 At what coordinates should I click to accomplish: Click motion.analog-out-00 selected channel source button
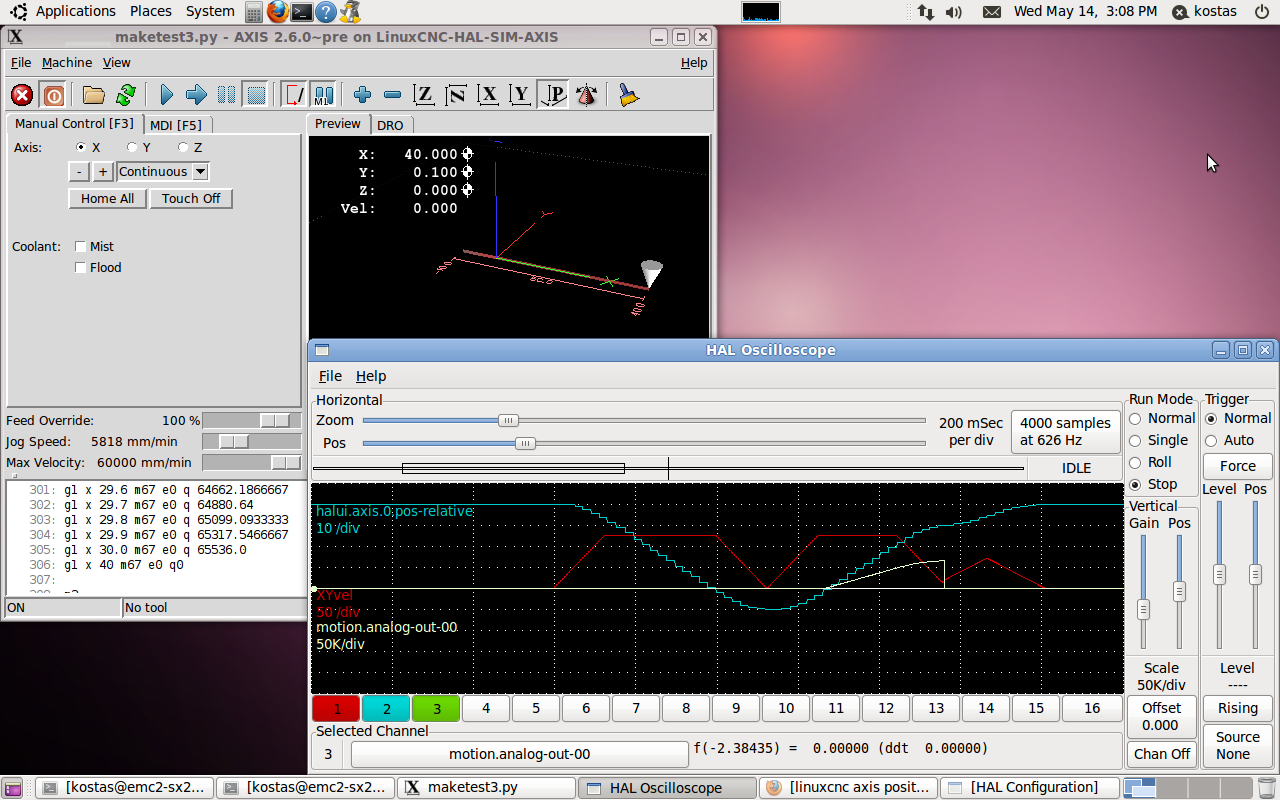[519, 754]
